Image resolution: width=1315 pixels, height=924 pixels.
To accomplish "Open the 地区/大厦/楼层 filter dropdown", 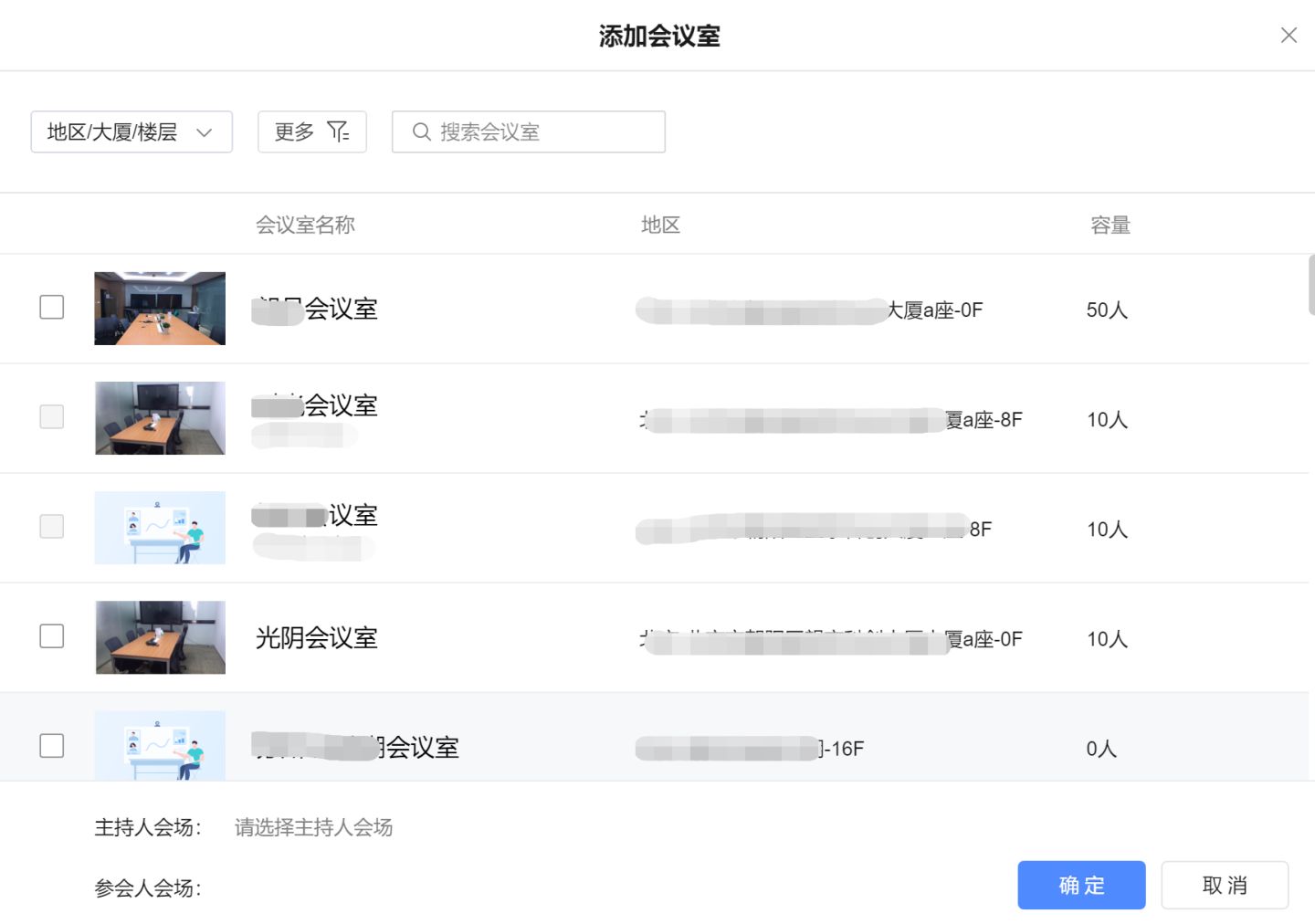I will [131, 131].
